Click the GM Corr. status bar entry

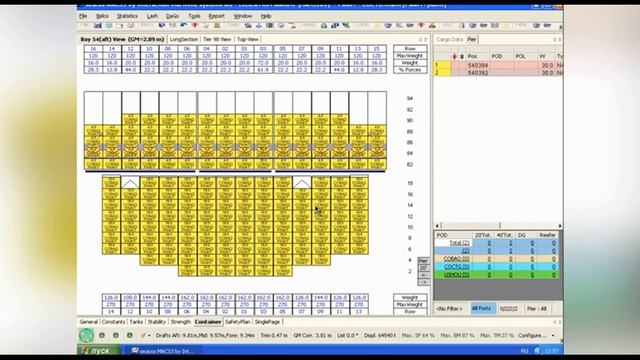coord(312,336)
